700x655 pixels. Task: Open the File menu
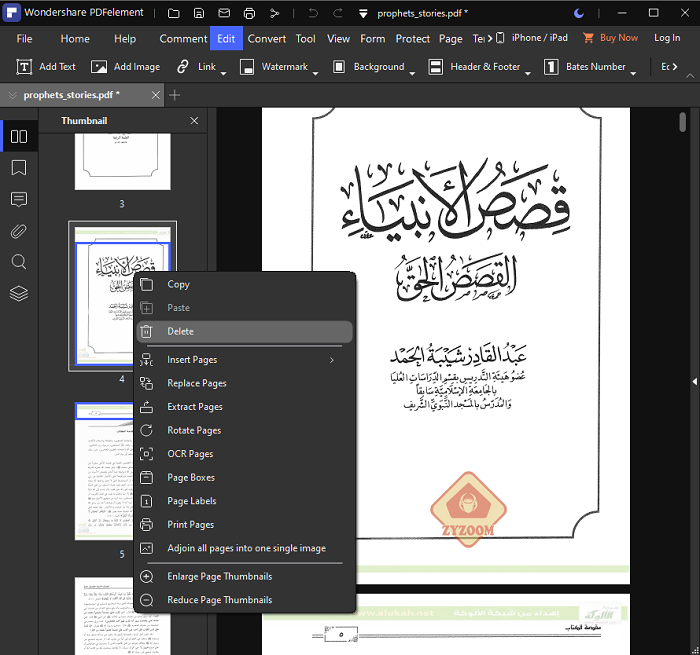pyautogui.click(x=25, y=39)
